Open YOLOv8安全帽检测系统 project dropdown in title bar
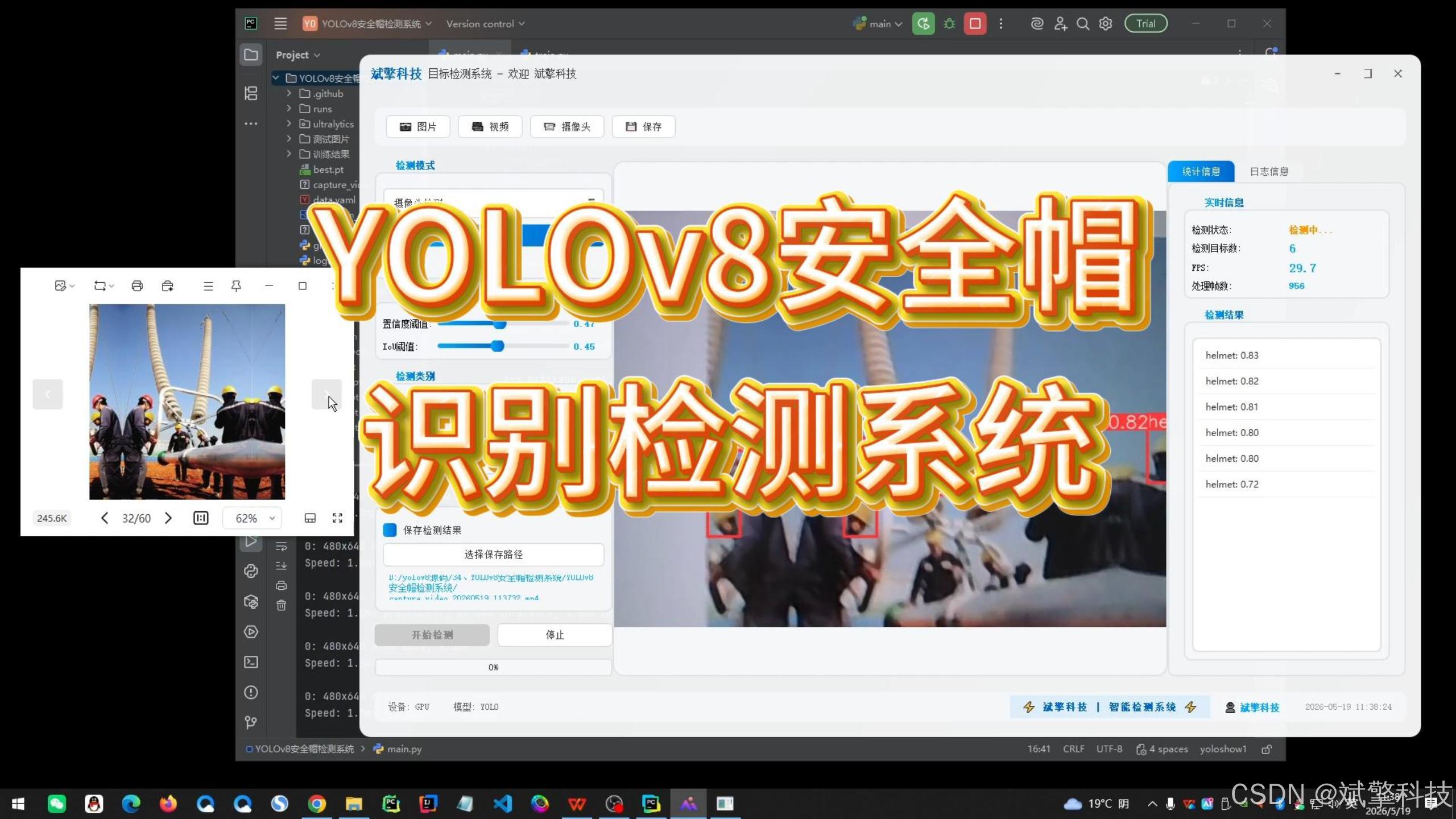The height and width of the screenshot is (819, 1456). pos(367,23)
